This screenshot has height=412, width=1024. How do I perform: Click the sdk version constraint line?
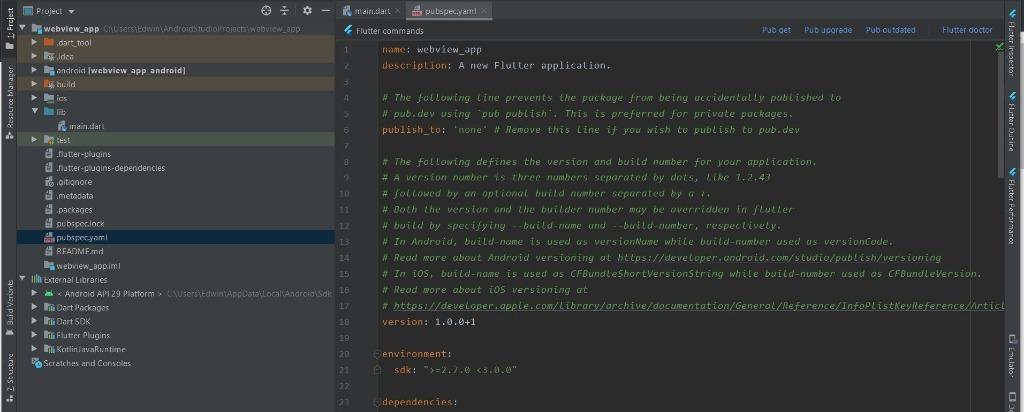point(455,370)
